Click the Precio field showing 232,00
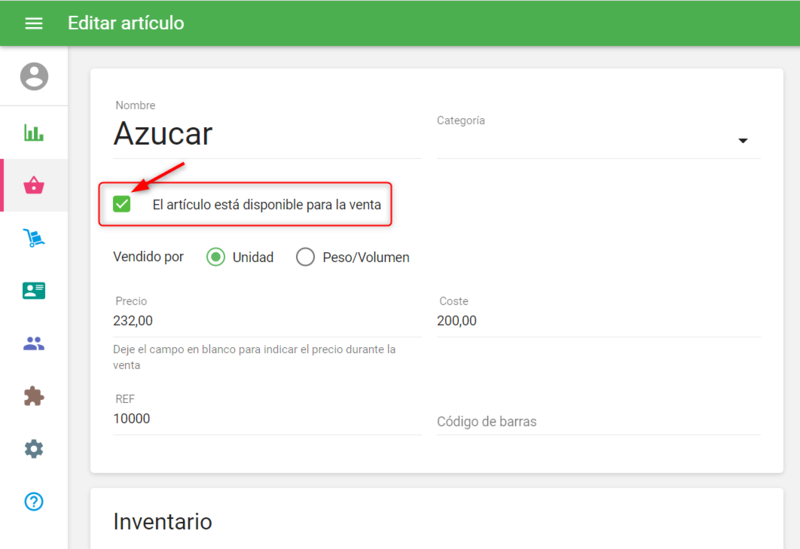800x549 pixels. (265, 321)
